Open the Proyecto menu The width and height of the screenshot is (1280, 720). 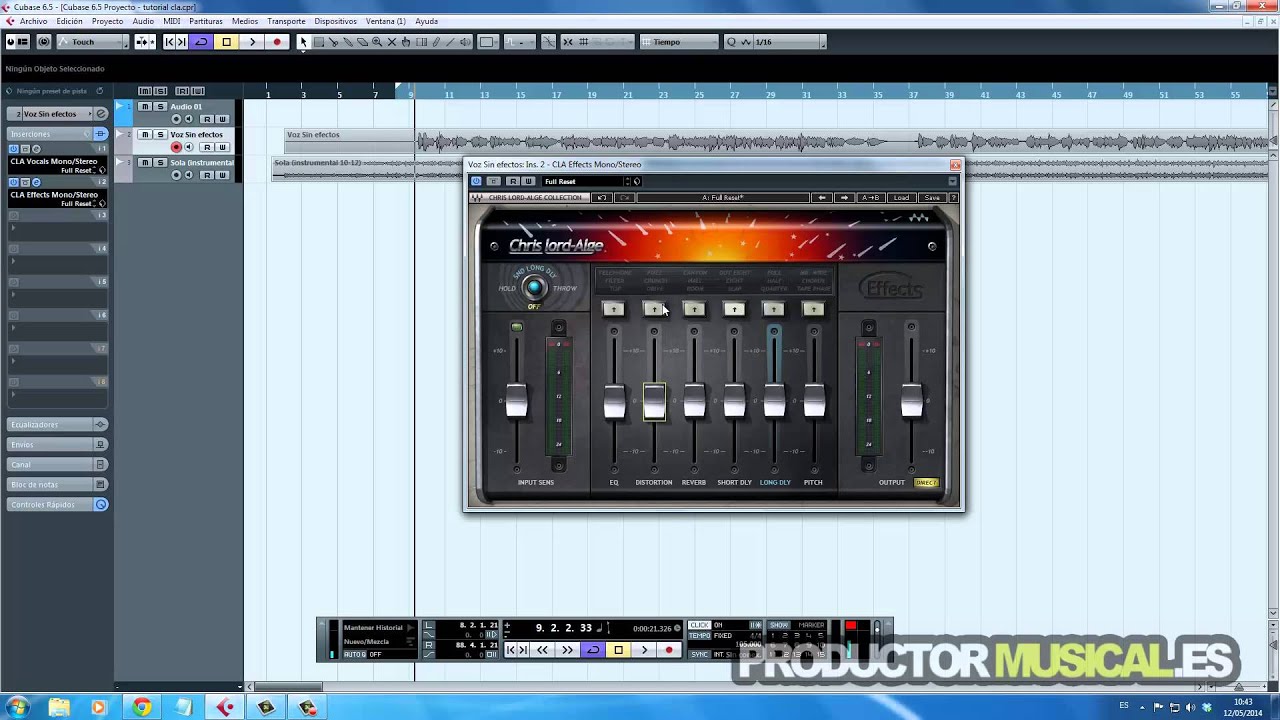point(107,21)
